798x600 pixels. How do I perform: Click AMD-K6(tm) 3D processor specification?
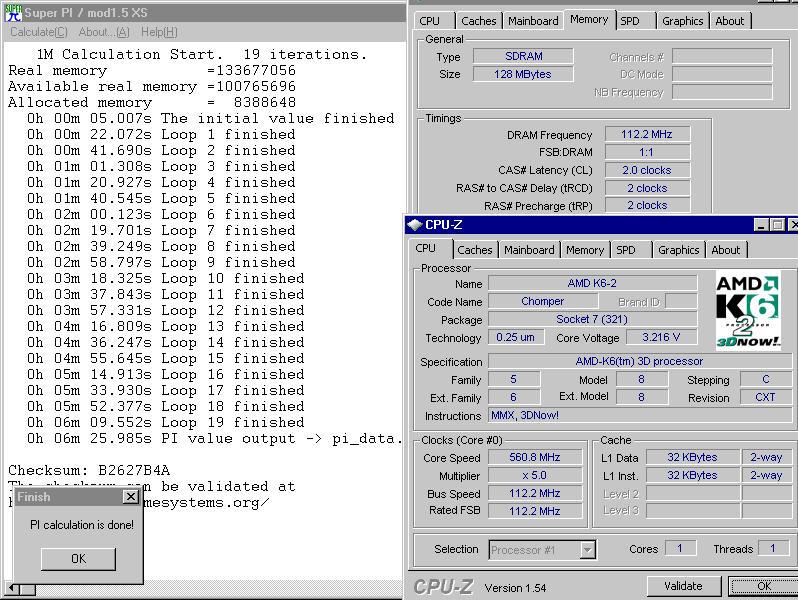[x=640, y=361]
